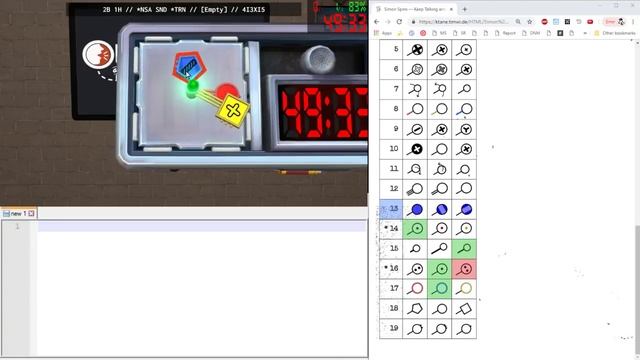Screen dimensions: 640x360
Task: Click row 7 middle symbol in table
Action: pos(440,89)
